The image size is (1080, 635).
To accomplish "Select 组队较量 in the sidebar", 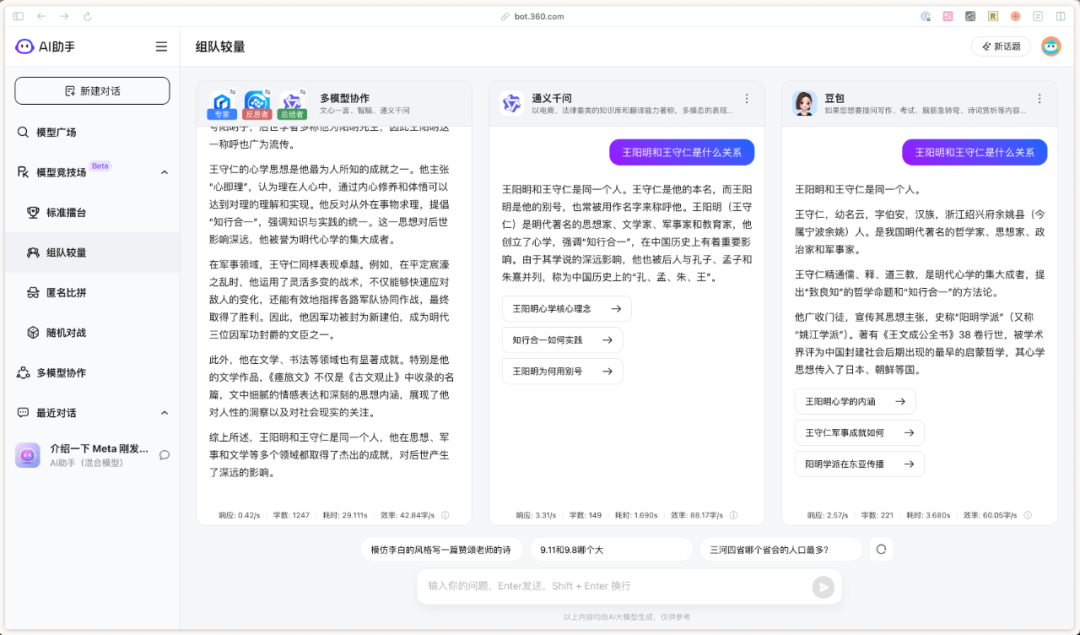I will [x=92, y=253].
